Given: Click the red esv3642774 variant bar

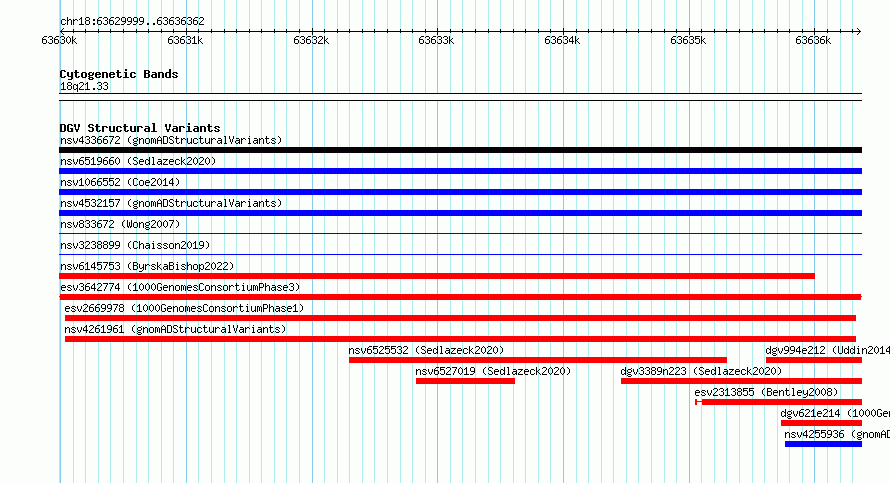Looking at the screenshot, I should point(460,297).
